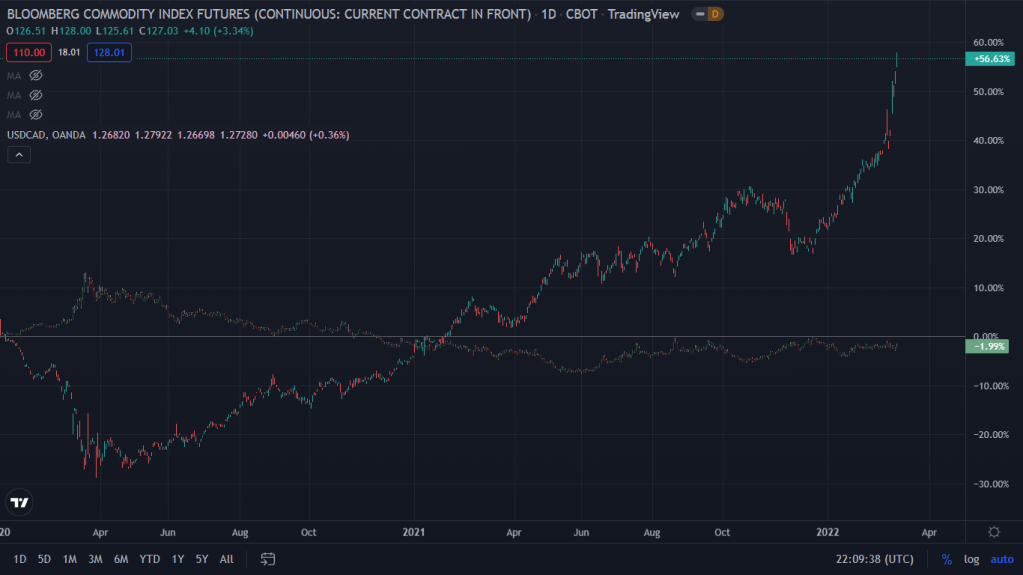Choose the All time range
Image resolution: width=1023 pixels, height=575 pixels.
227,559
